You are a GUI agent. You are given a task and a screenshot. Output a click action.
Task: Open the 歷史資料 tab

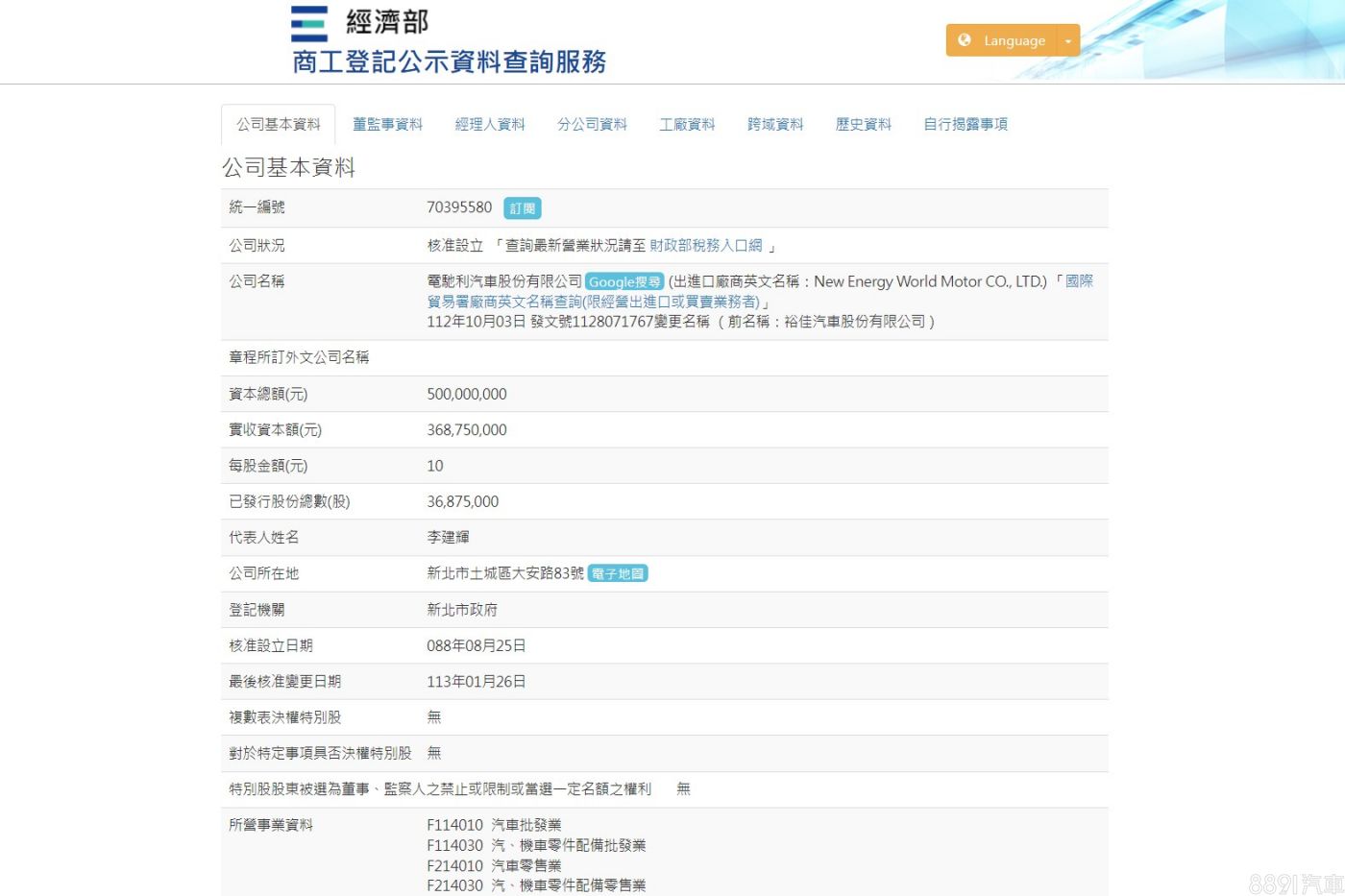[863, 125]
